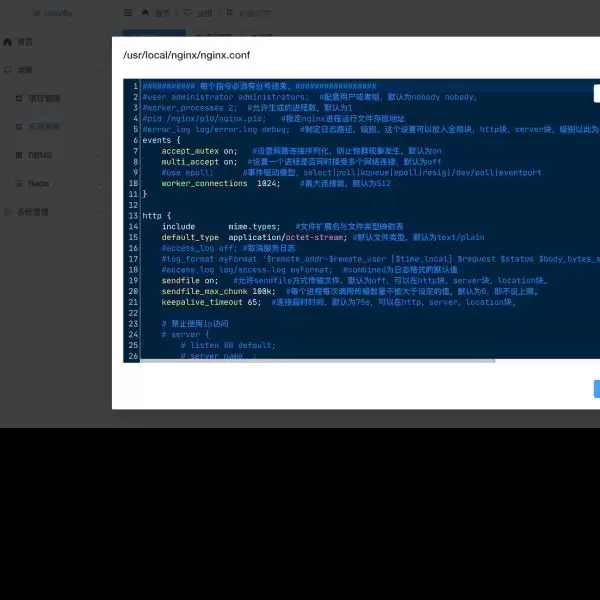Click 'worker_connections 1024;' on line 10
Viewport: 600px width, 600px height.
(x=221, y=183)
